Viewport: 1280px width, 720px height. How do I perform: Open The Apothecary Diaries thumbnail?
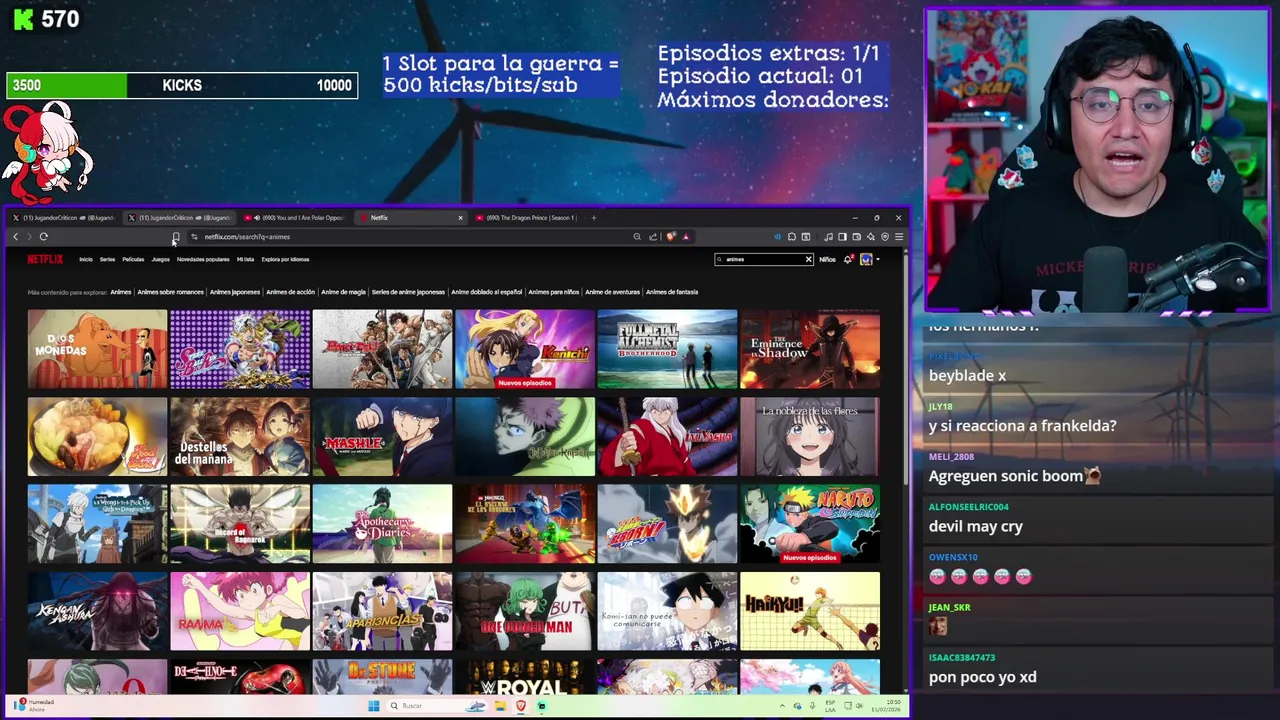point(382,524)
